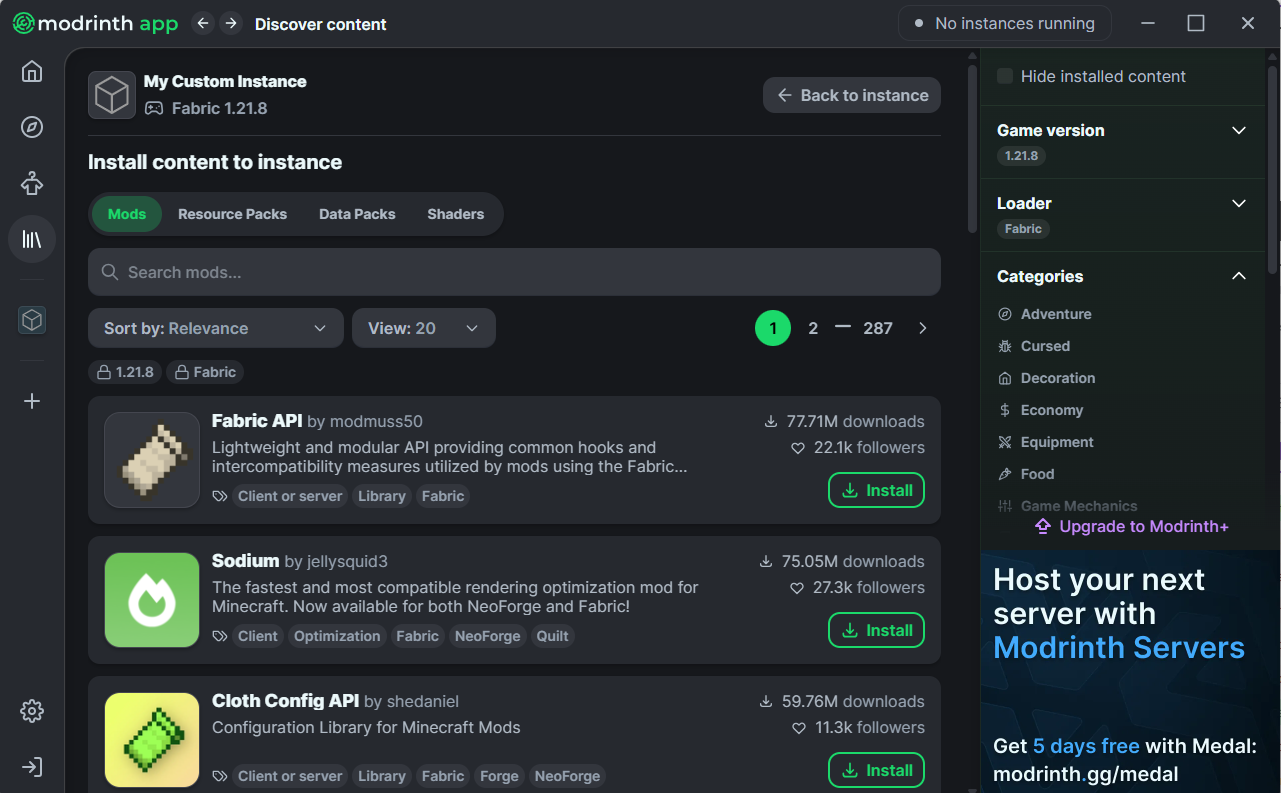Click page 1 button

click(773, 328)
